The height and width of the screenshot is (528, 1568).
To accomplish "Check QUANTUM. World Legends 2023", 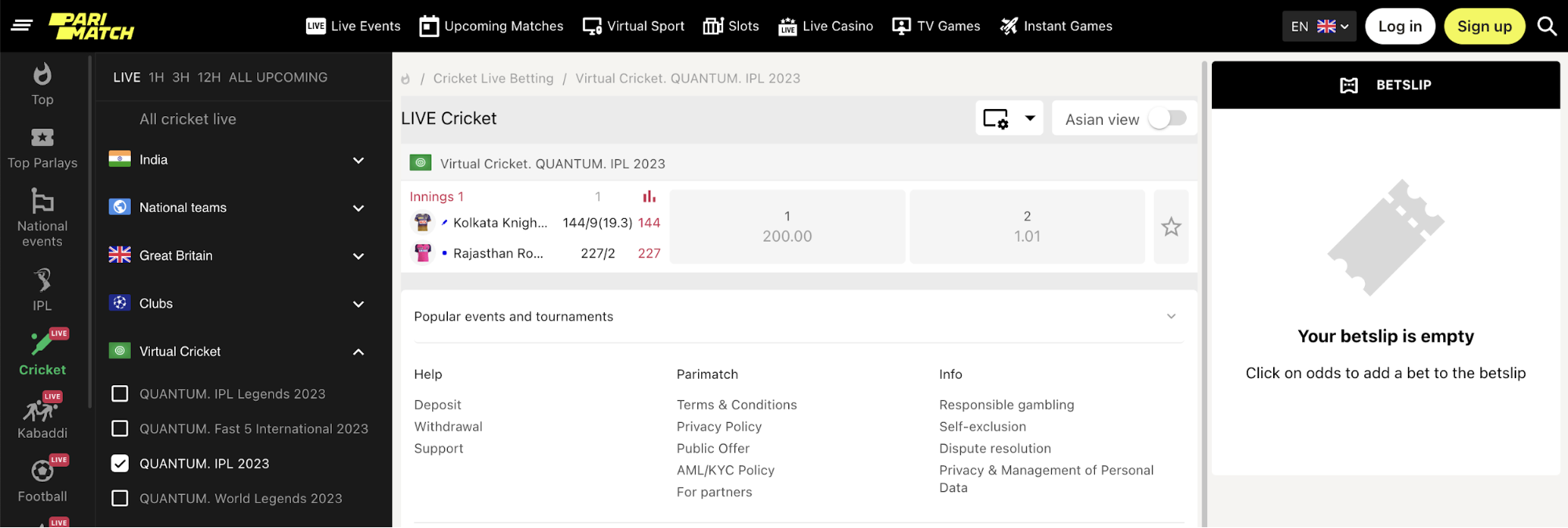I will (x=119, y=498).
